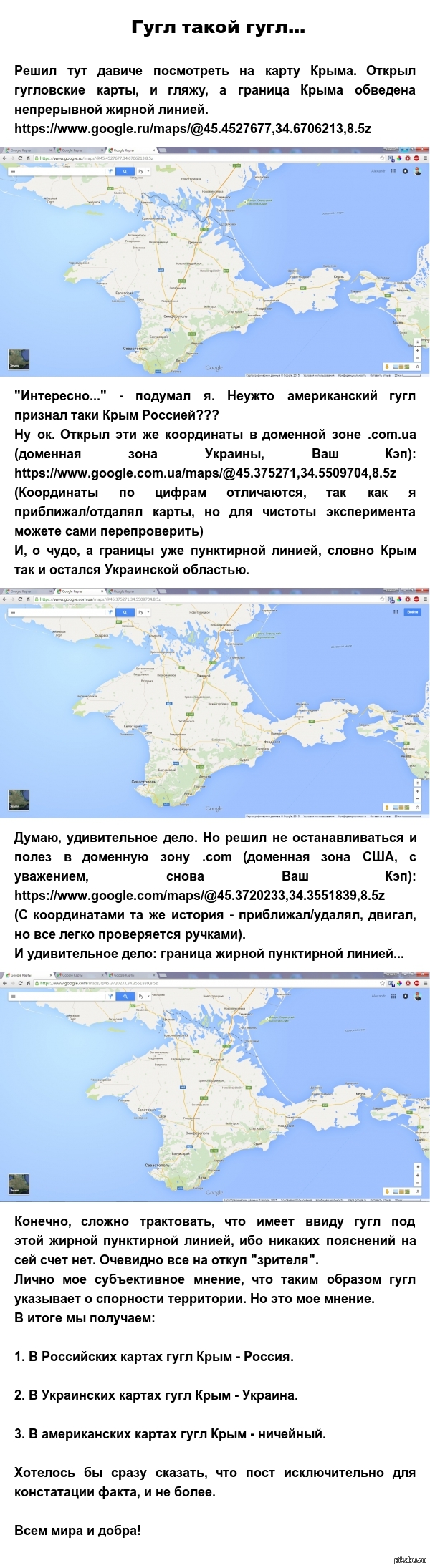The image size is (430, 1568).
Task: Click forward arrow in google.com browser toolbar
Action: coord(13,983)
